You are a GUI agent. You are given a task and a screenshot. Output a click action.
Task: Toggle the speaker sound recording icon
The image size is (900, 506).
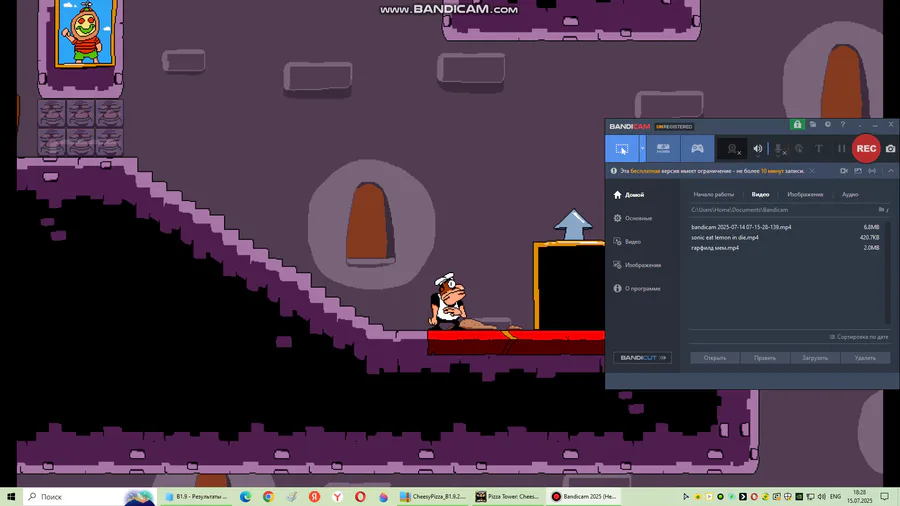point(758,149)
